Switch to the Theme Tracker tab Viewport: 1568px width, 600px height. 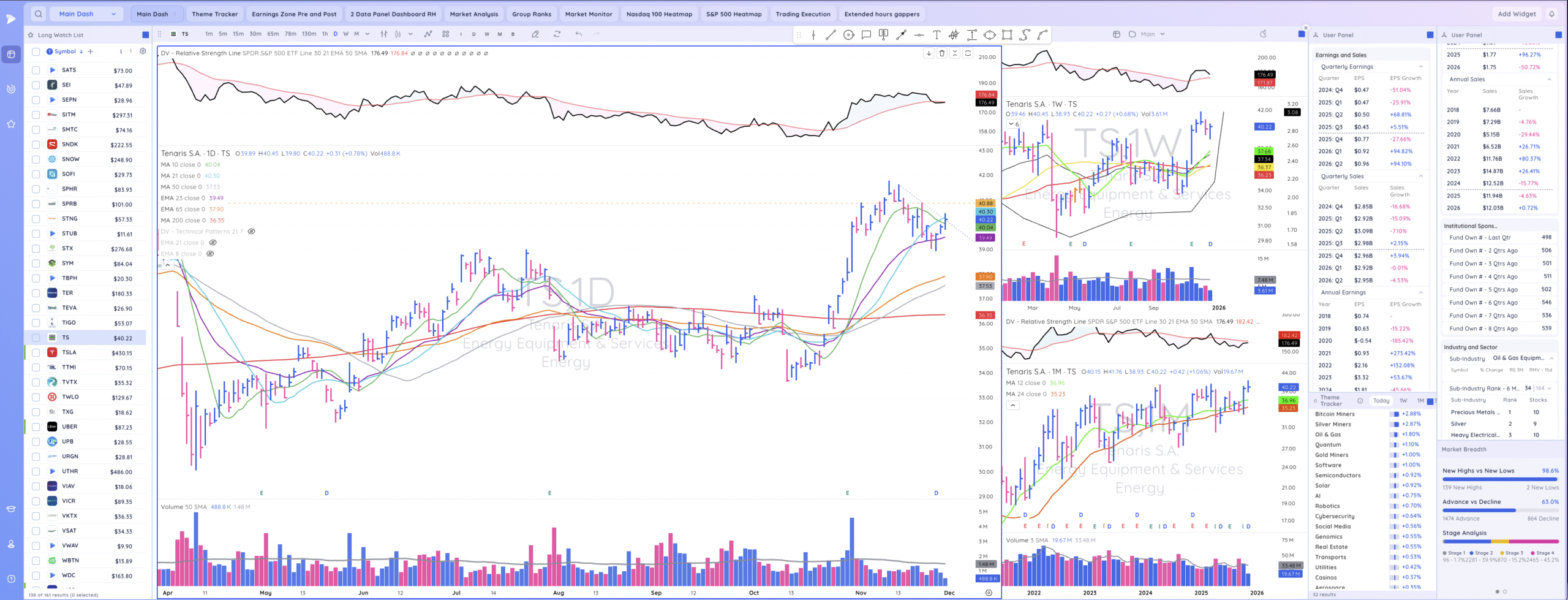tap(214, 14)
